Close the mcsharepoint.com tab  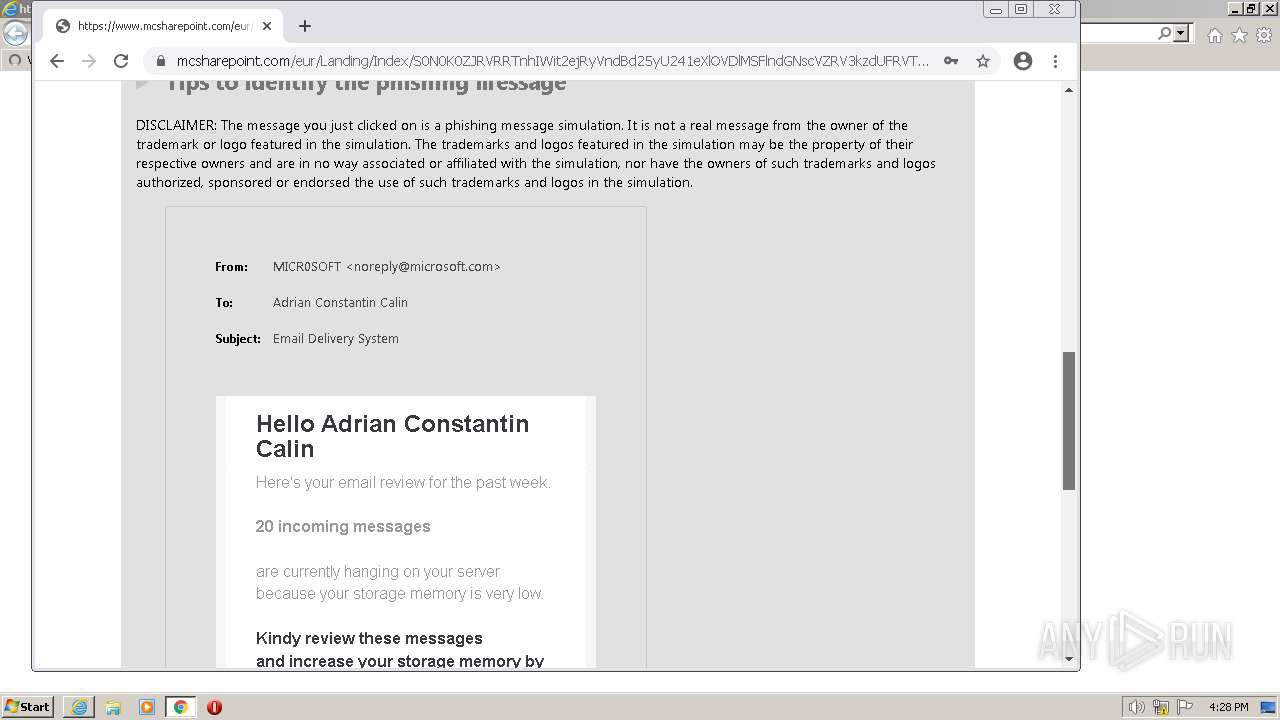(x=267, y=26)
